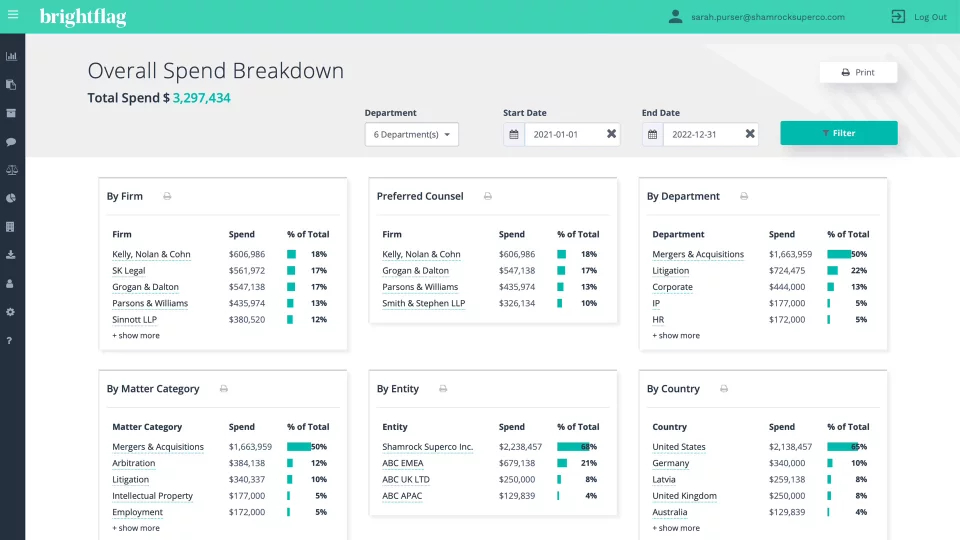The height and width of the screenshot is (540, 960).
Task: Open the 6 Department(s) dropdown
Action: [411, 134]
